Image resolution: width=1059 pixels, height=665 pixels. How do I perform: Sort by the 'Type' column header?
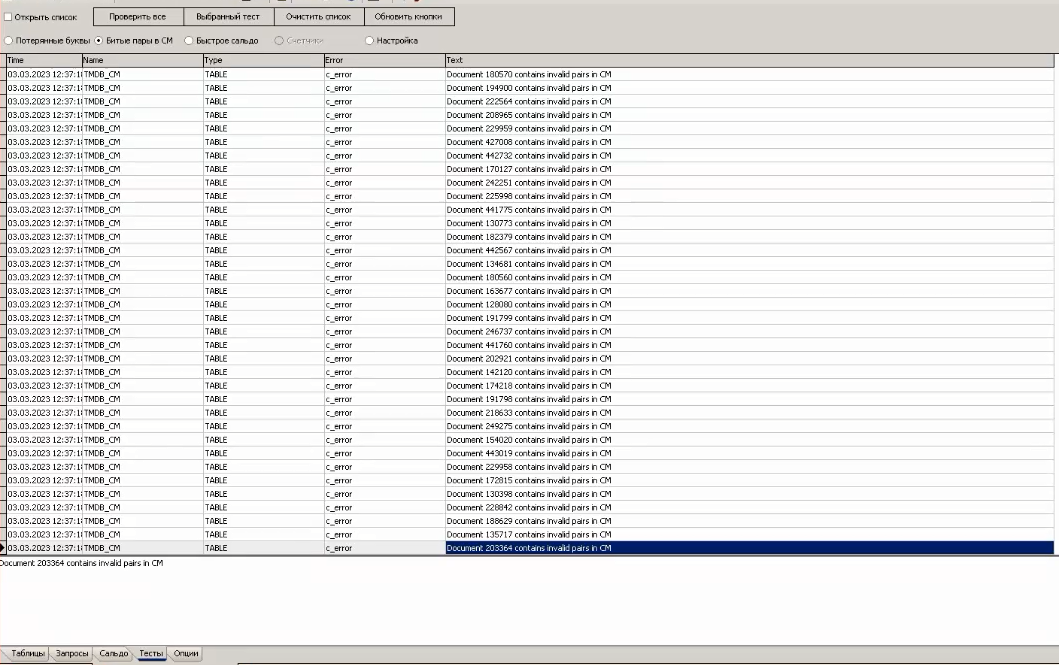click(263, 60)
